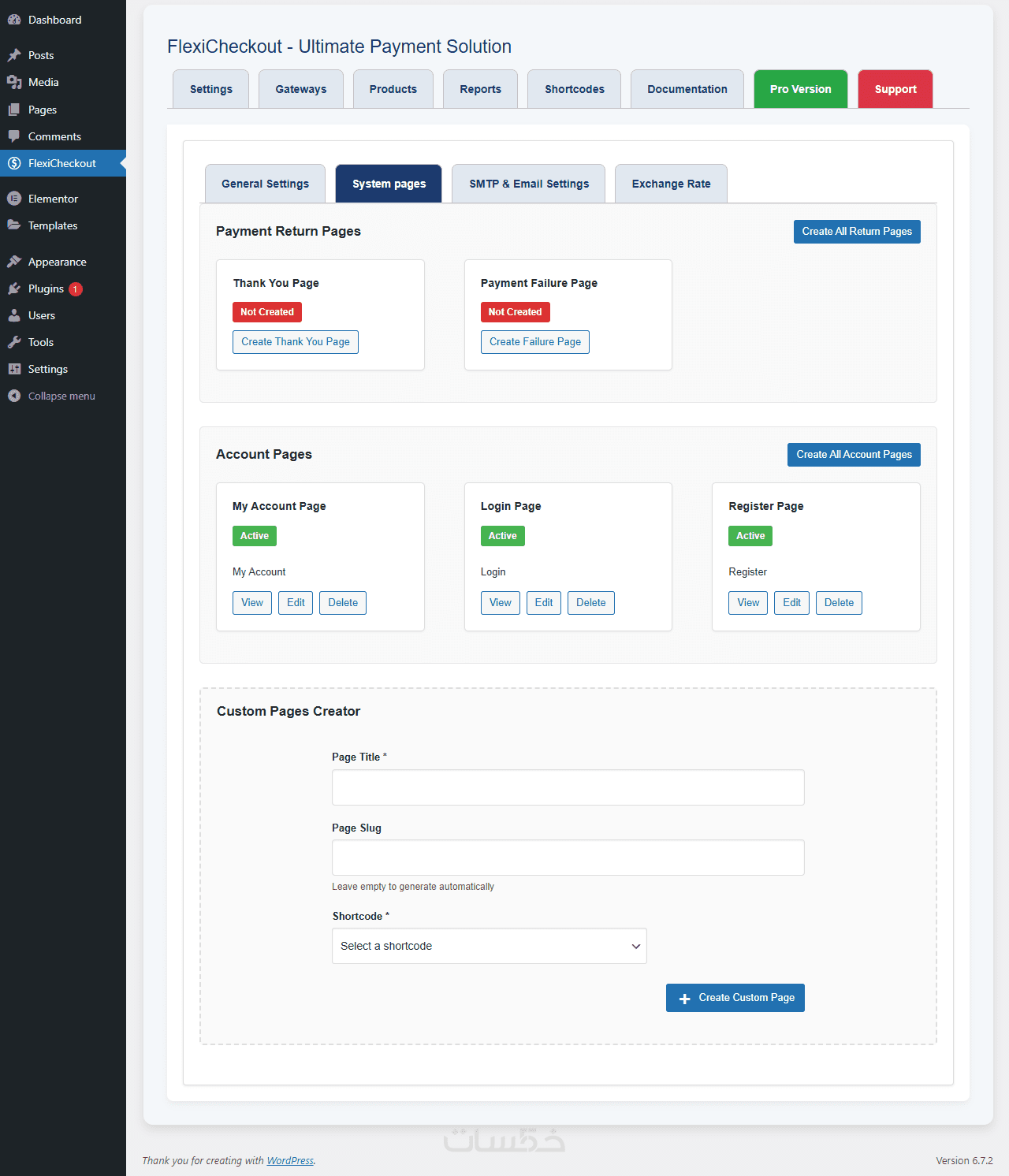
Task: Click the Plugins update count badge
Action: click(x=76, y=289)
